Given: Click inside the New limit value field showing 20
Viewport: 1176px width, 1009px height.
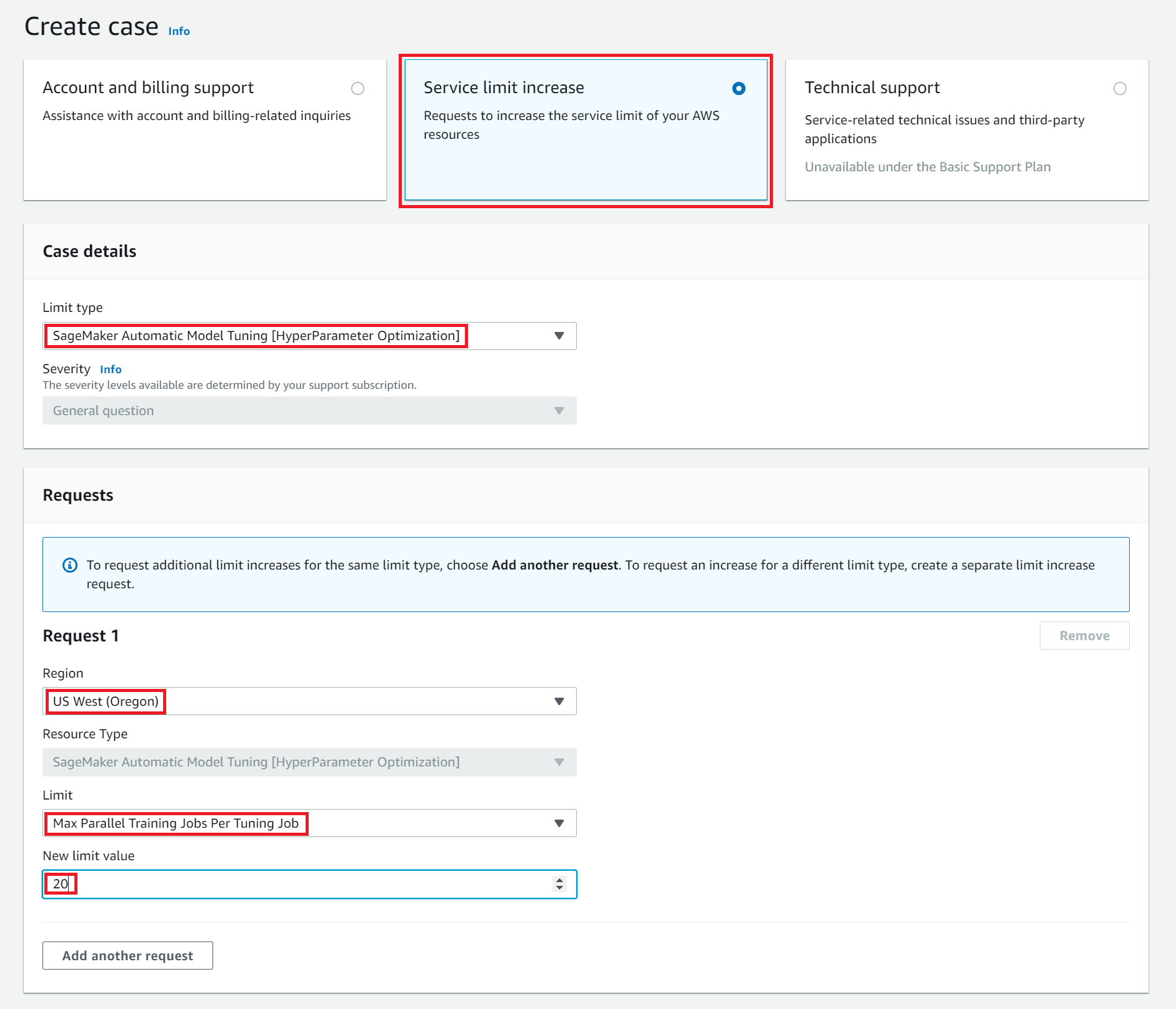Looking at the screenshot, I should 250,884.
